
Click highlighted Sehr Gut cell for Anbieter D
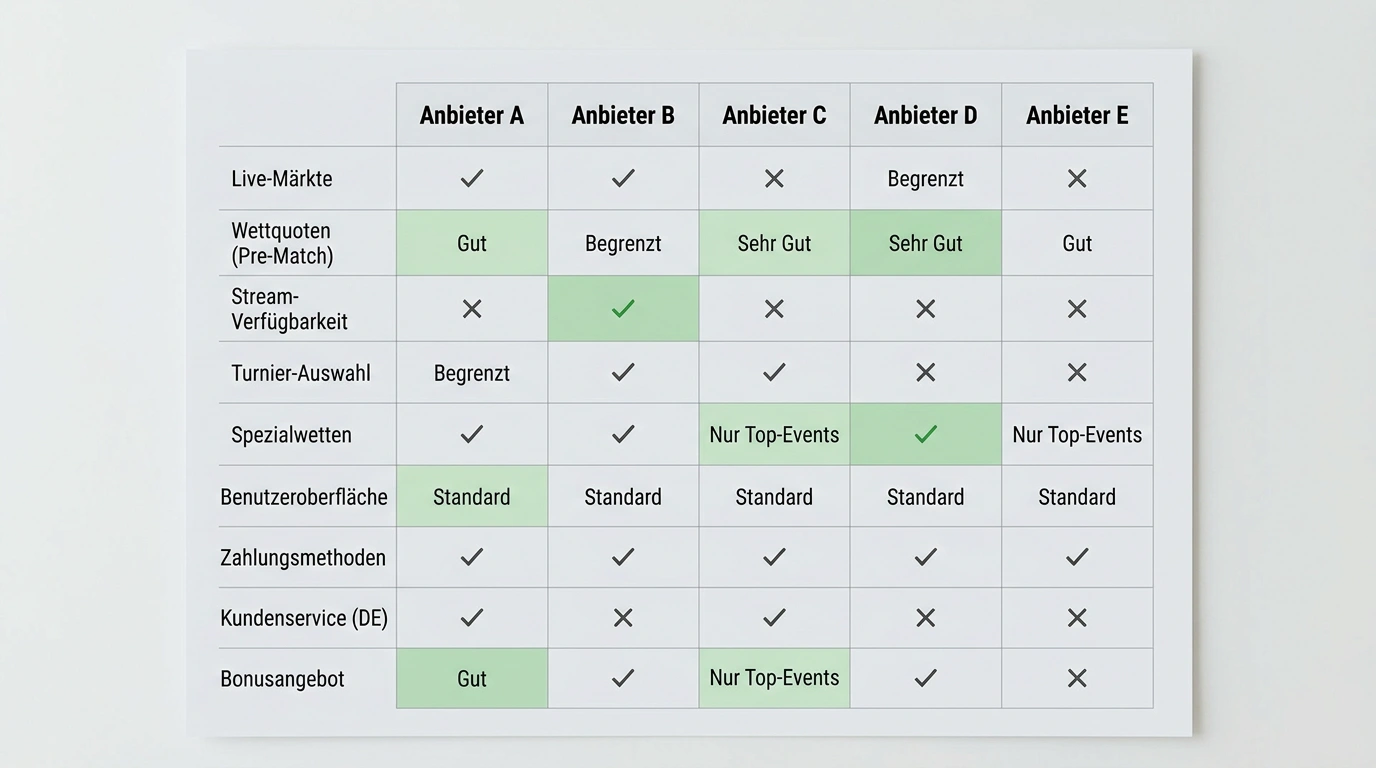pos(926,243)
